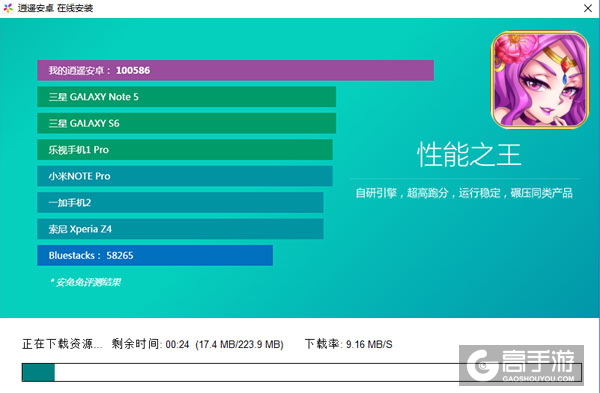
Task: Select the 我的逍遥安卓 100586 score bar
Action: coord(235,70)
